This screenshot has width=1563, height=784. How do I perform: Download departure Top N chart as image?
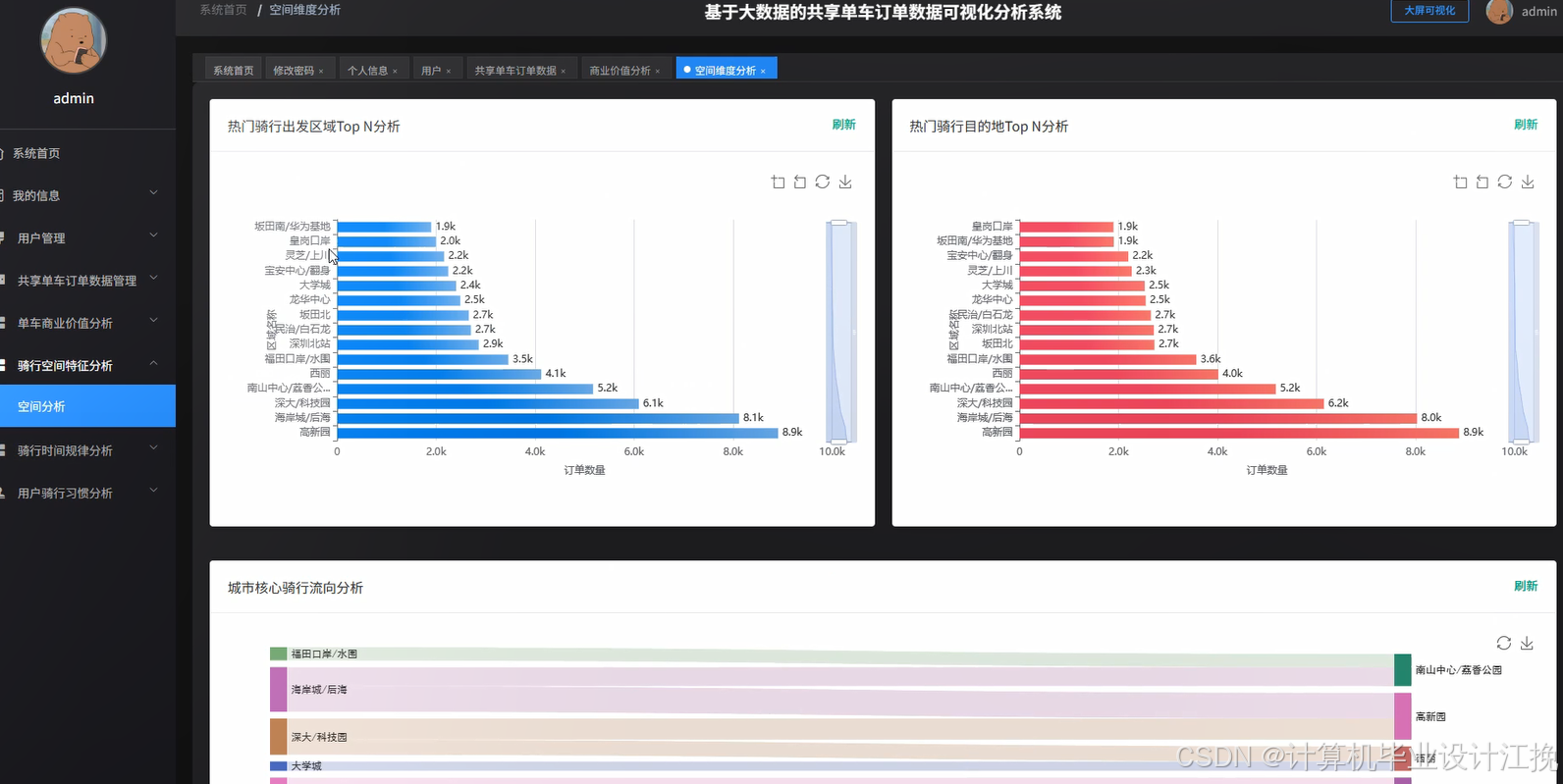pos(845,182)
